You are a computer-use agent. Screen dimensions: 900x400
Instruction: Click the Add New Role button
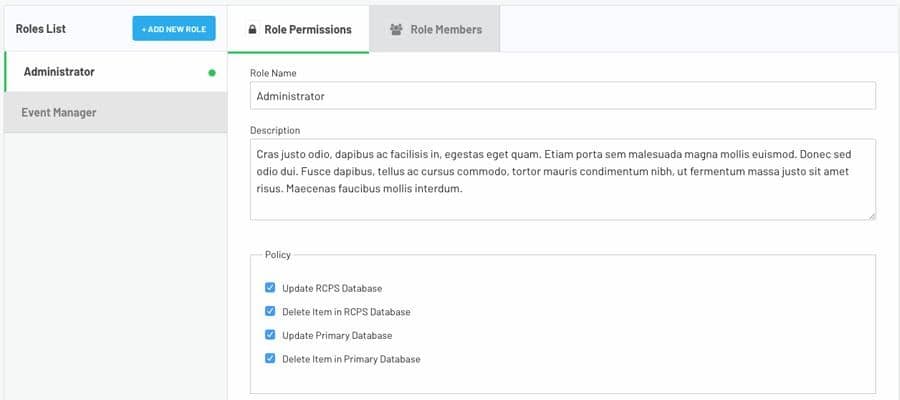[x=174, y=29]
